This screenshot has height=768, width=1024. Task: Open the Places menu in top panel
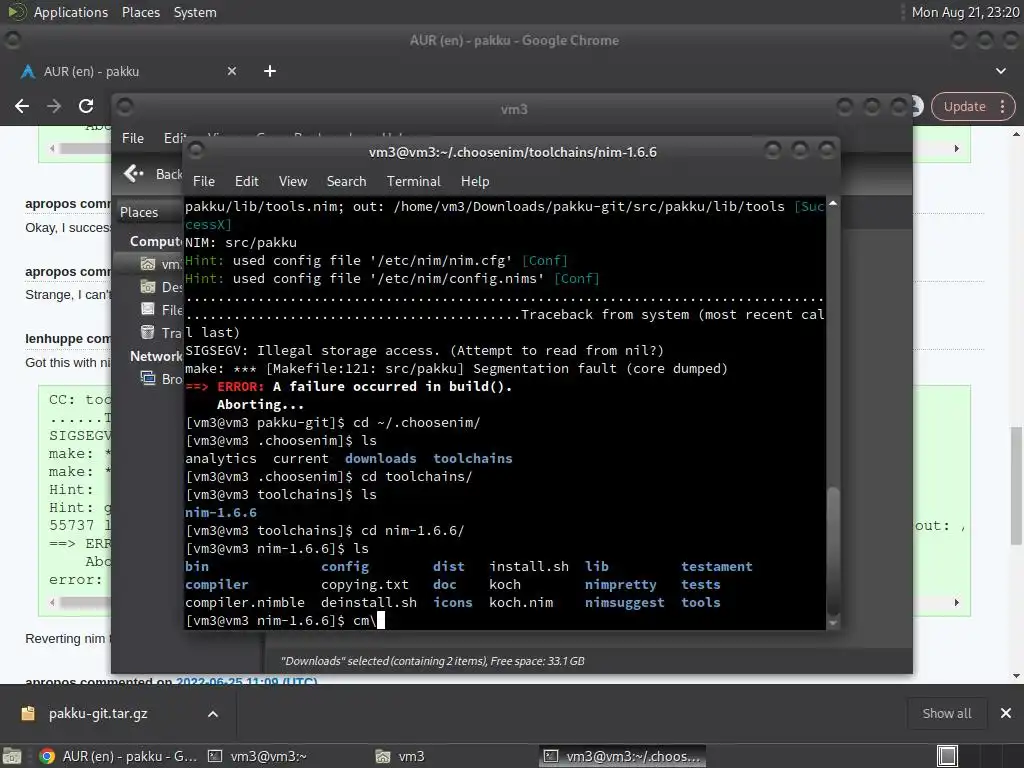[x=140, y=12]
